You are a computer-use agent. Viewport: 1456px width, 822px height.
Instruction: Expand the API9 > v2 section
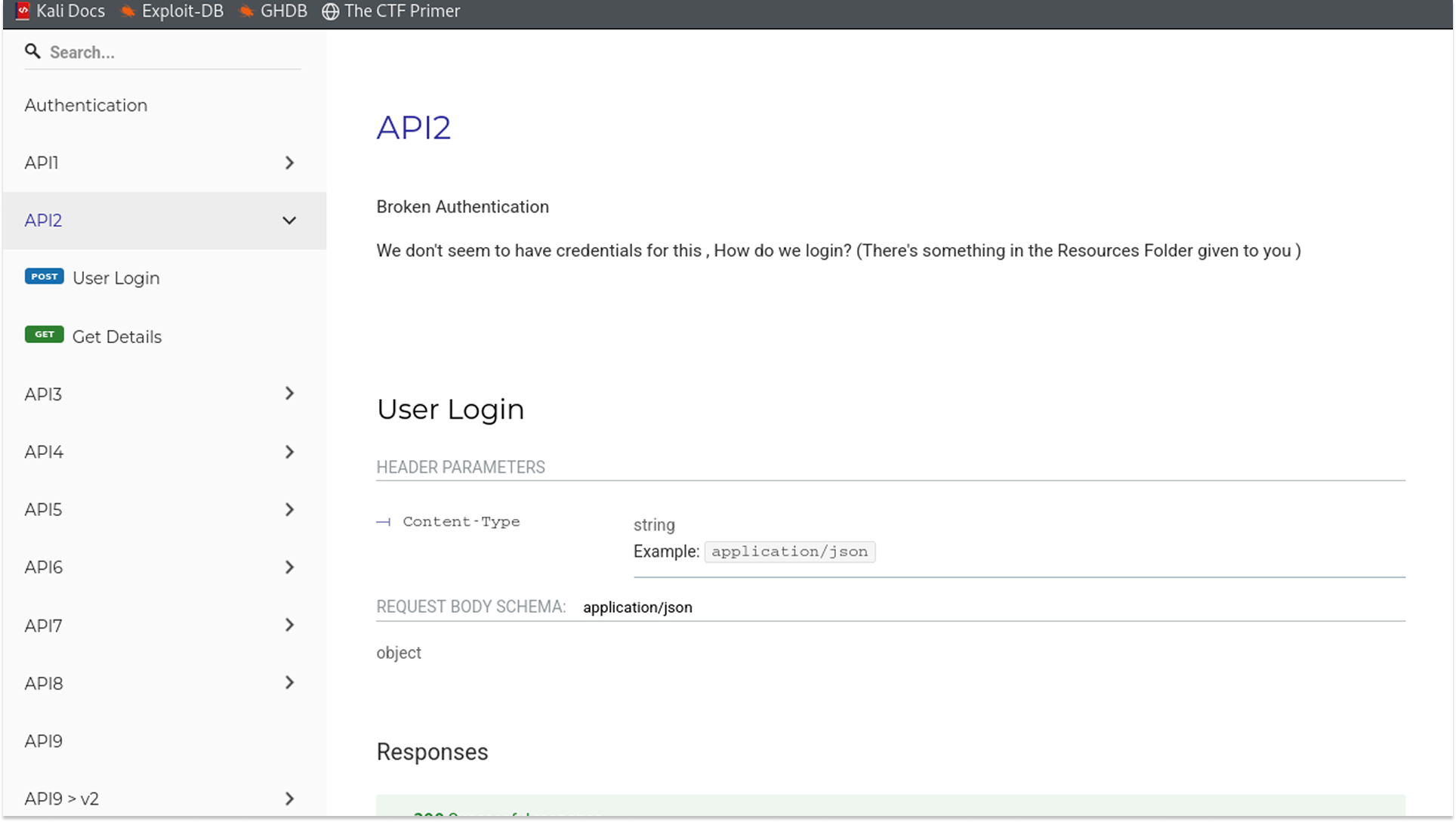coord(289,798)
